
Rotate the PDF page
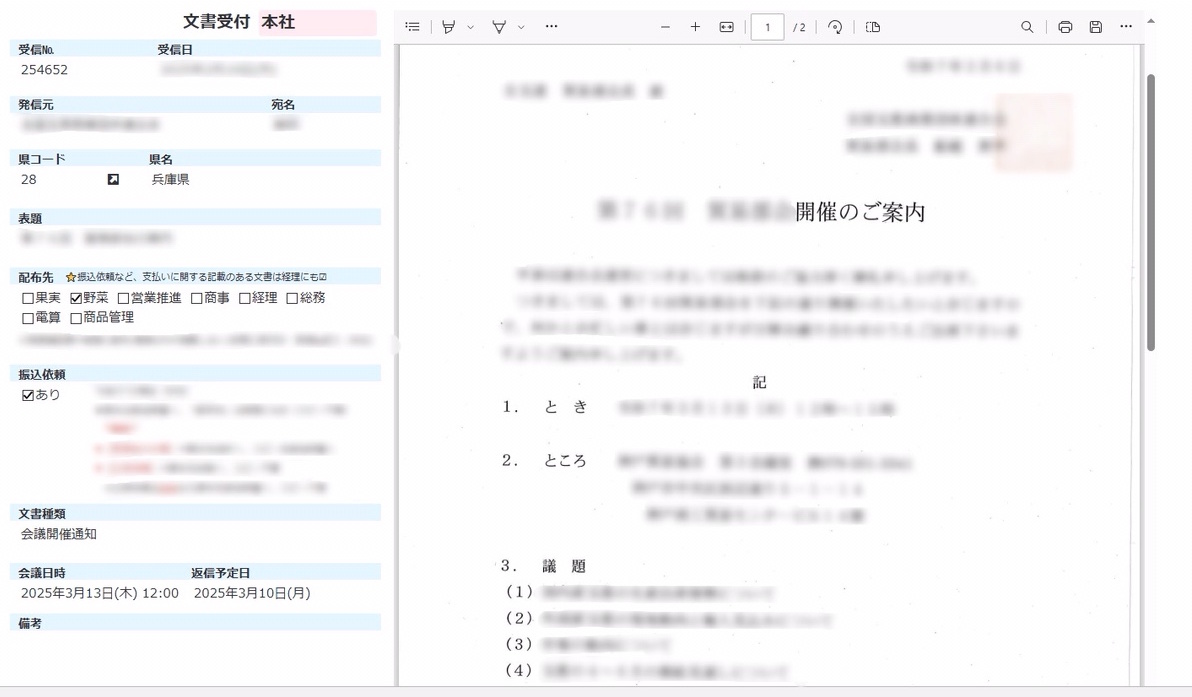pos(835,27)
